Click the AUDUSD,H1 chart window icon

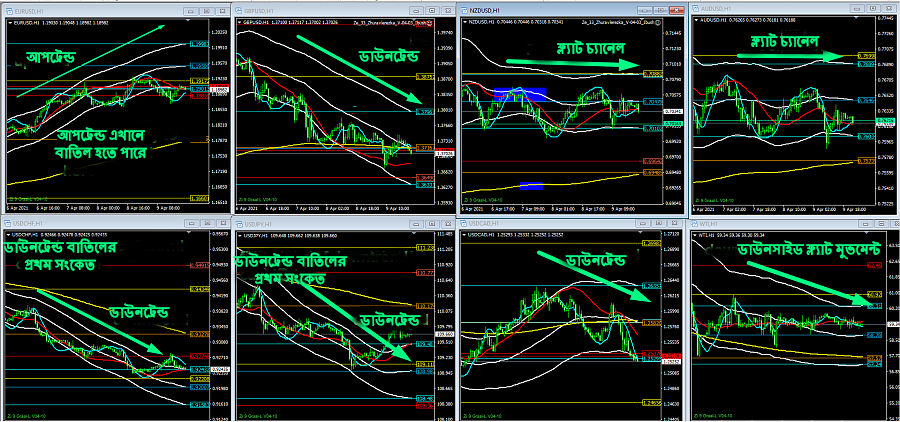click(696, 9)
